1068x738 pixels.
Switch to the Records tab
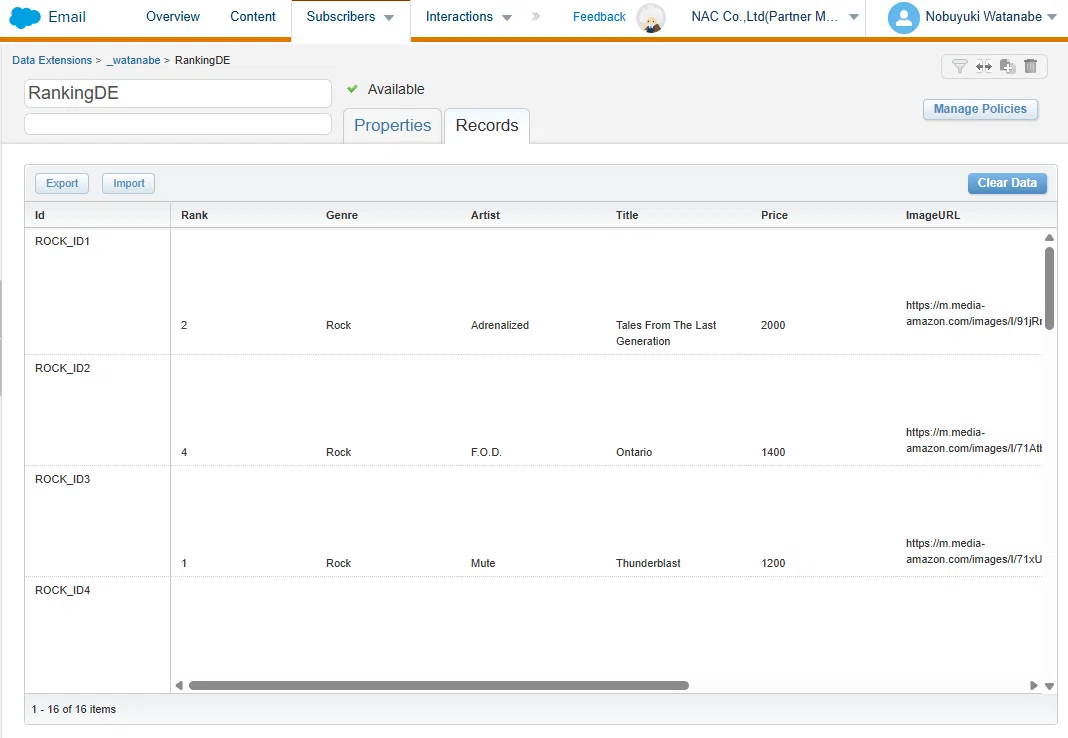click(487, 125)
